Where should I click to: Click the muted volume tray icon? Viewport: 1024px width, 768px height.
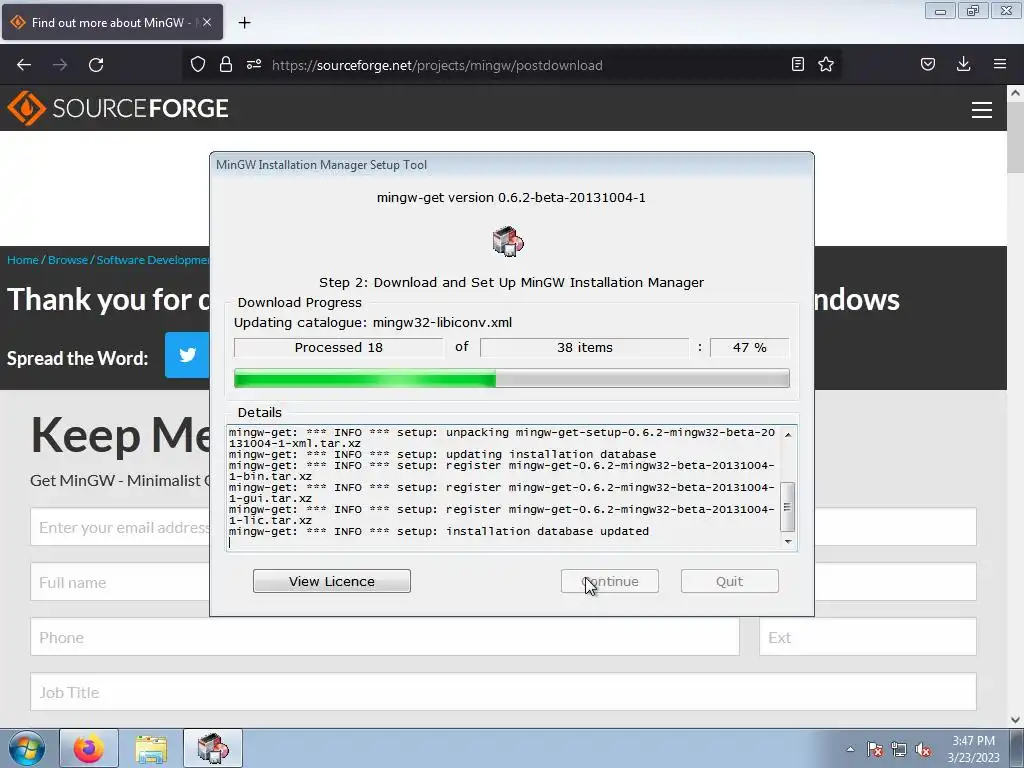923,750
